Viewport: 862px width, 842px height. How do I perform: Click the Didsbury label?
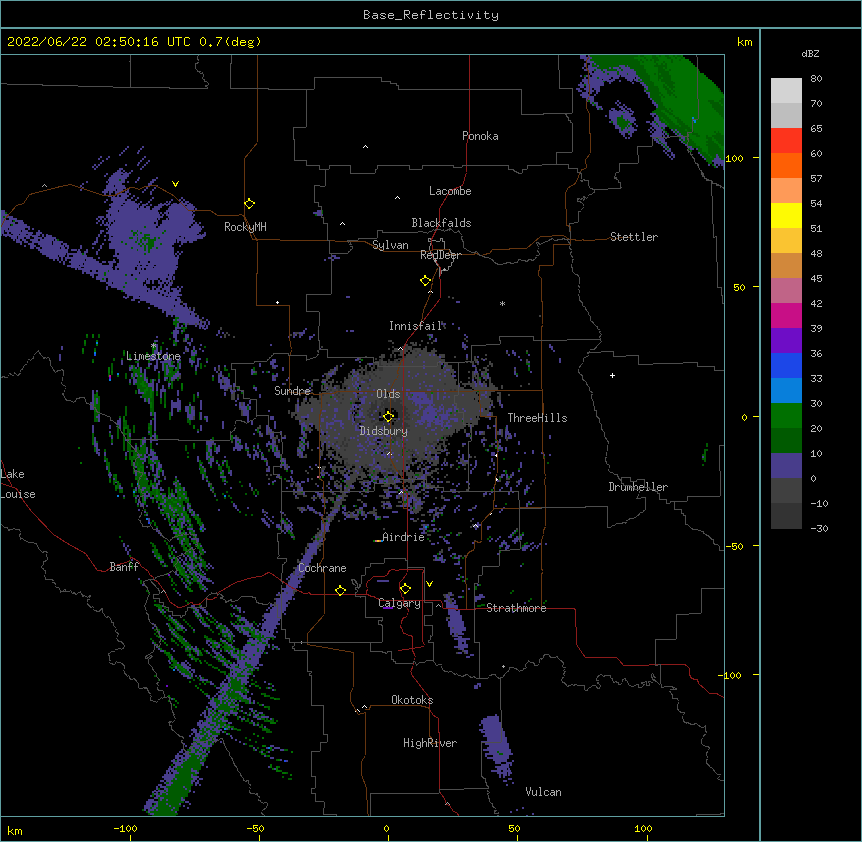point(384,431)
